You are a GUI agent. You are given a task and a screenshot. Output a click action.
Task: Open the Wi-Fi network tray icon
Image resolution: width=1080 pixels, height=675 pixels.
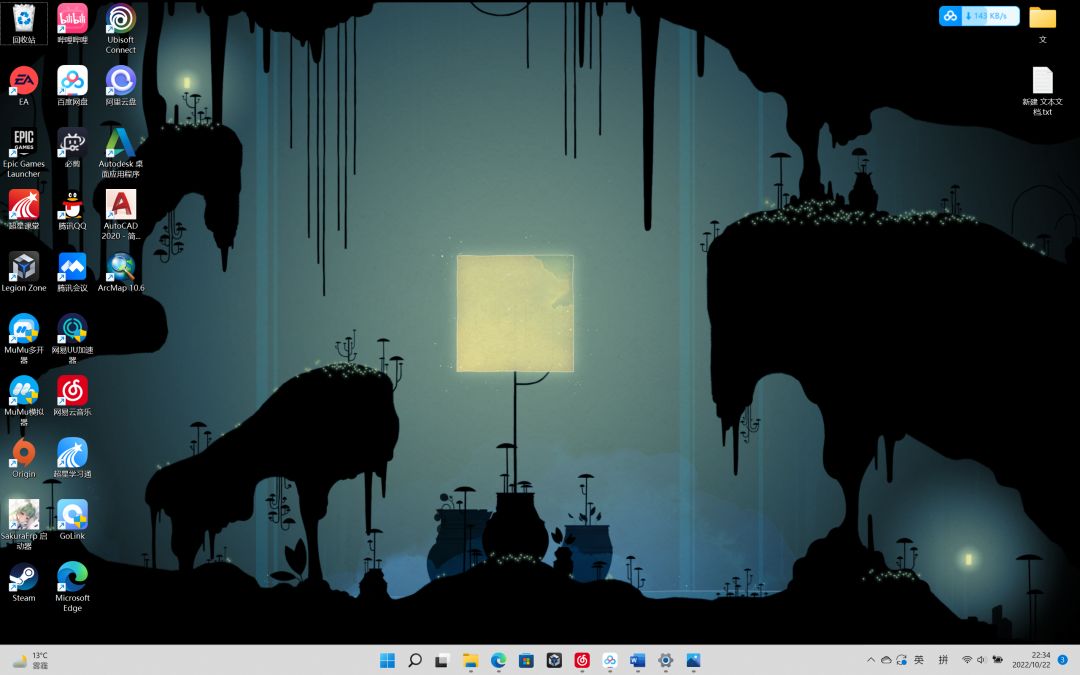(x=967, y=660)
